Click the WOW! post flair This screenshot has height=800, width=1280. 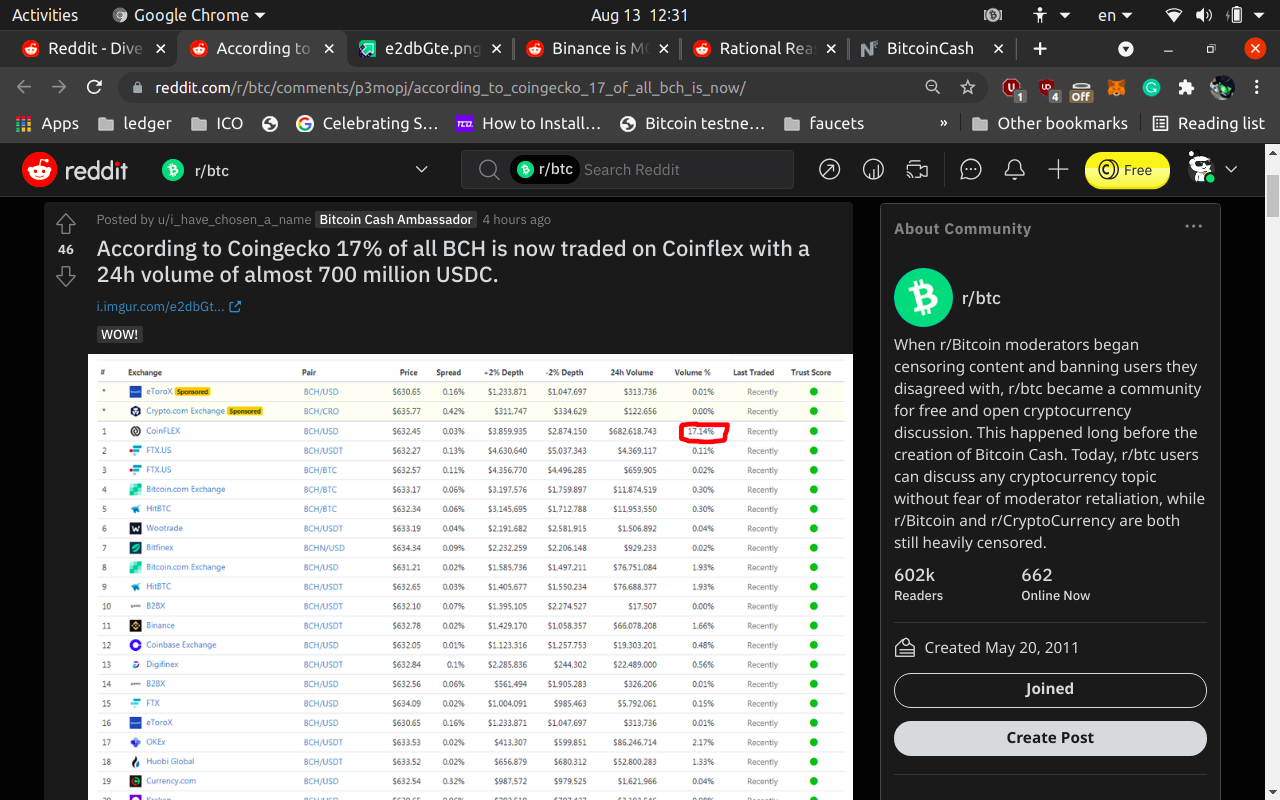(120, 334)
